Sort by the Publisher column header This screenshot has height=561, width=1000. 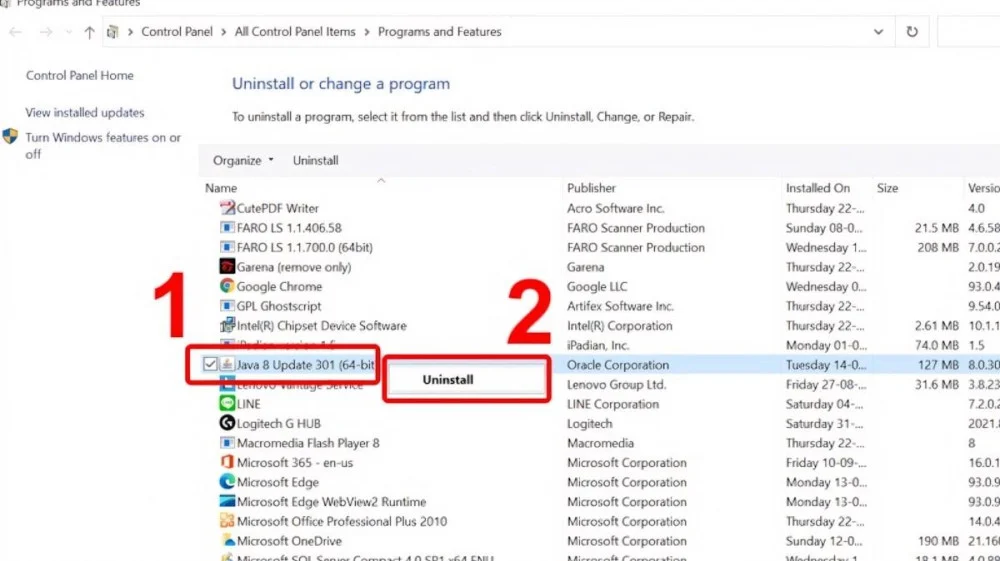[x=591, y=188]
